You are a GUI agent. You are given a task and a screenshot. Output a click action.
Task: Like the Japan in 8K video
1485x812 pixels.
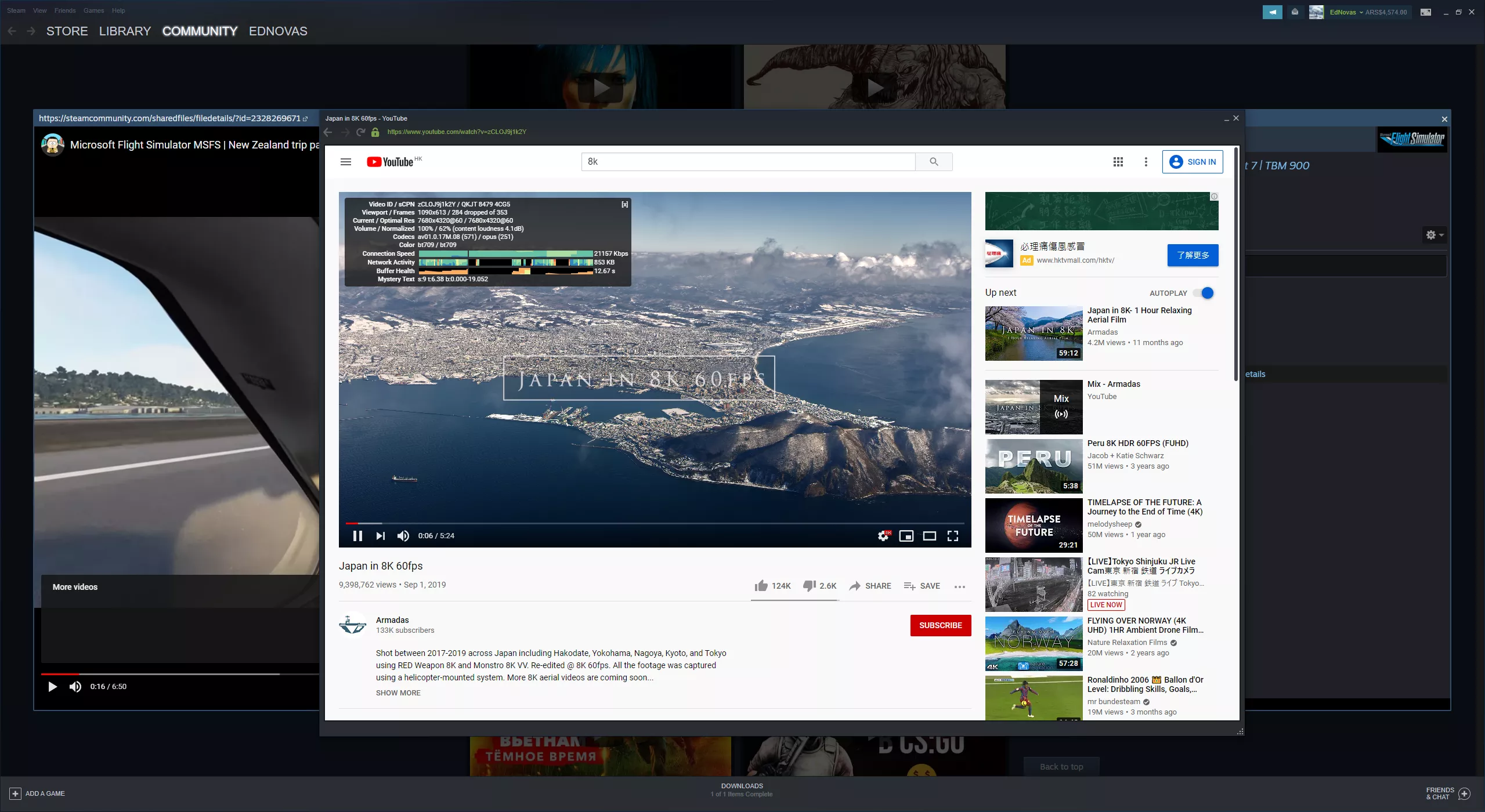(761, 586)
